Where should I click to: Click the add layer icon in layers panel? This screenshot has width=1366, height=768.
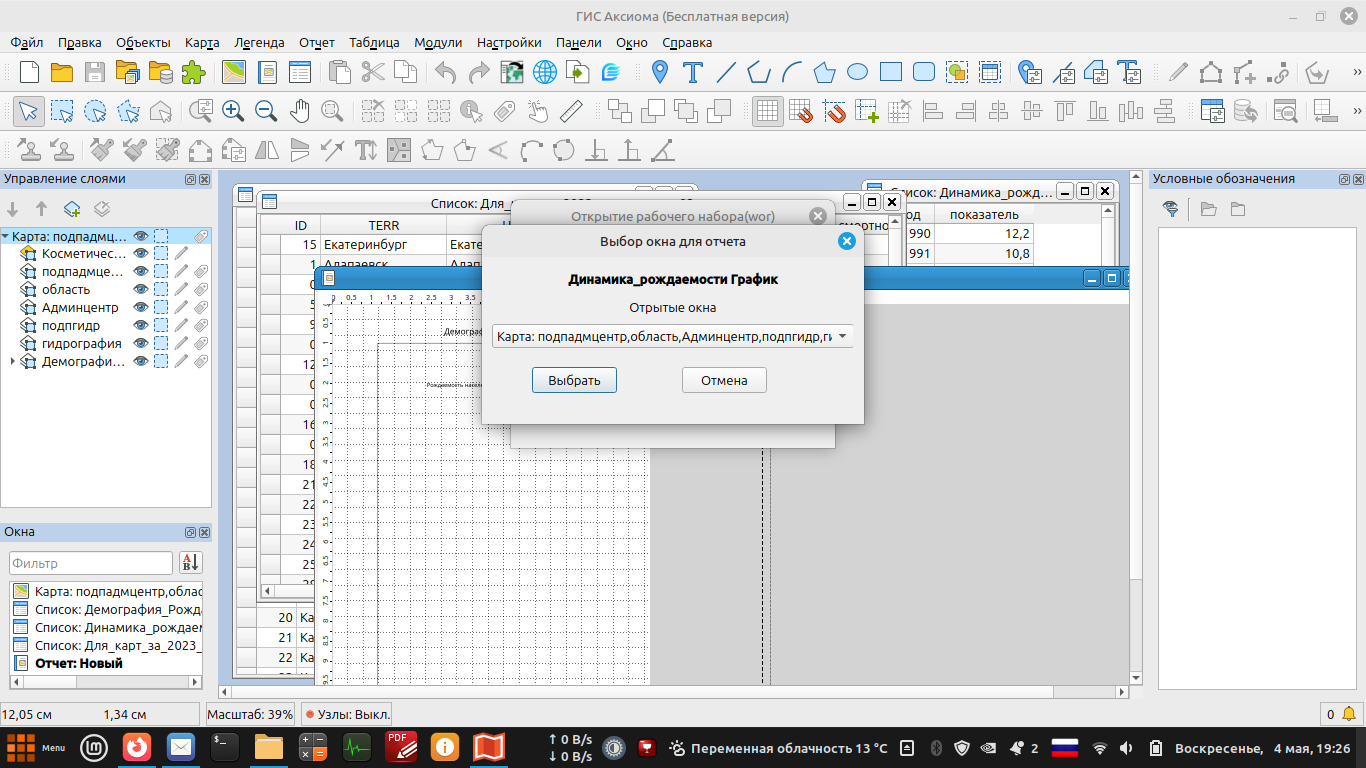(x=72, y=209)
